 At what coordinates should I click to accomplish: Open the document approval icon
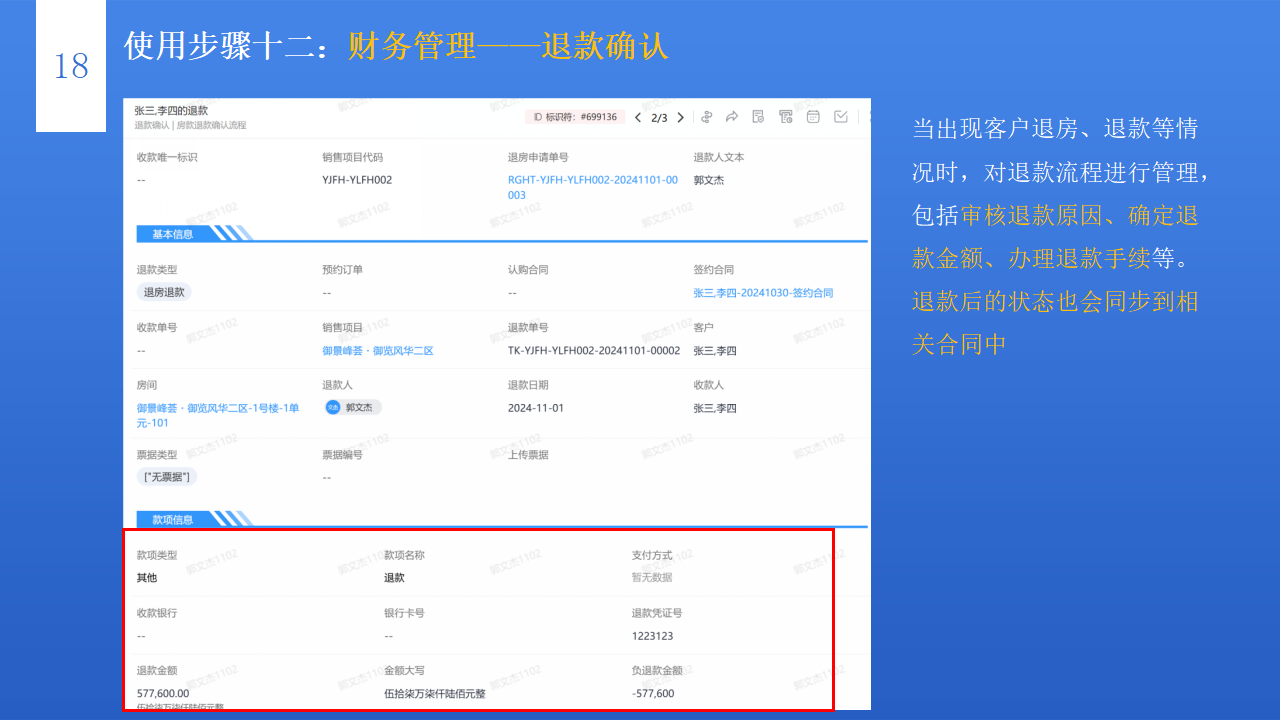pos(758,117)
